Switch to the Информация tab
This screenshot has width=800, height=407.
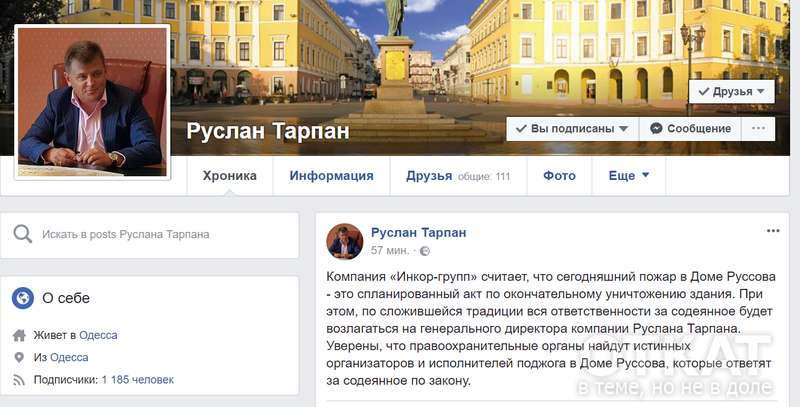(332, 176)
